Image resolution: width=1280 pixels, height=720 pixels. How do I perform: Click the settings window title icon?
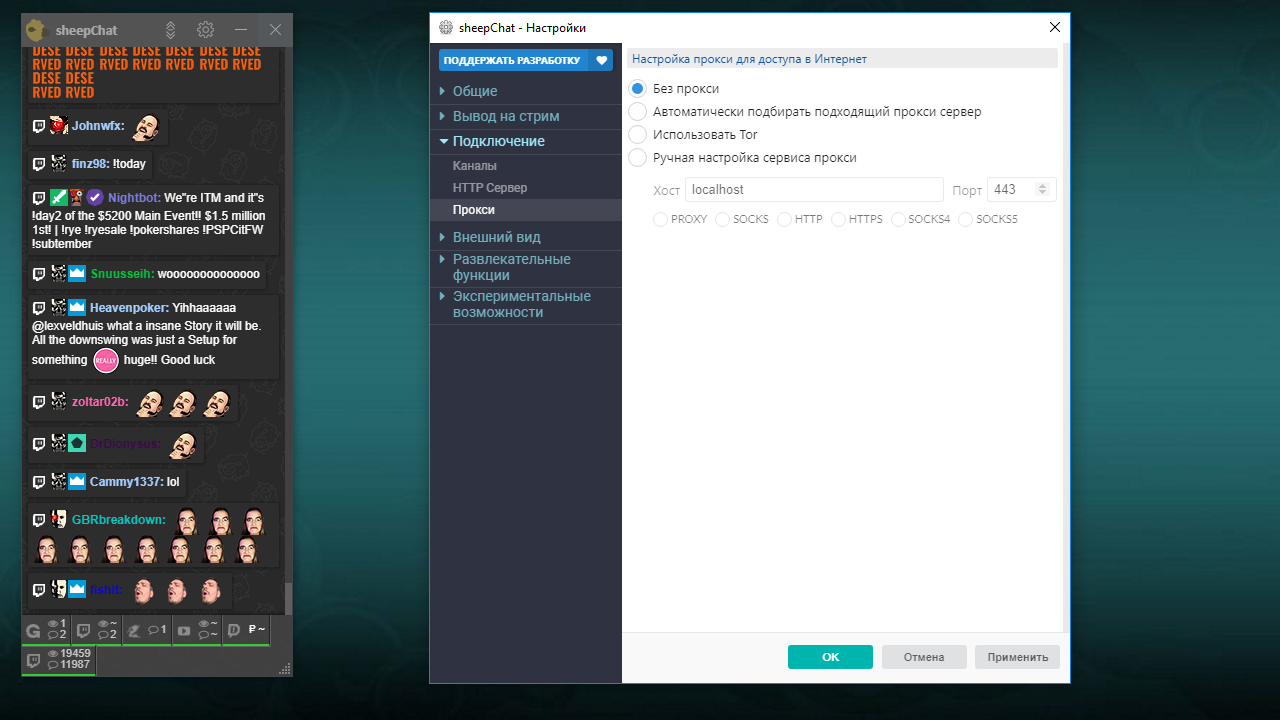[x=446, y=27]
